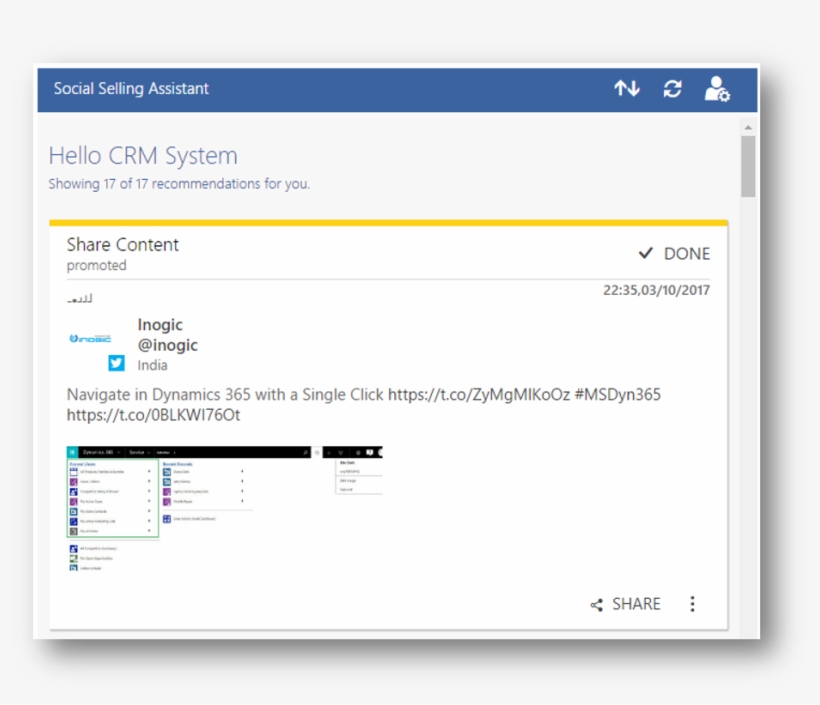
Task: Mark the Share Content card as DONE
Action: pos(674,254)
